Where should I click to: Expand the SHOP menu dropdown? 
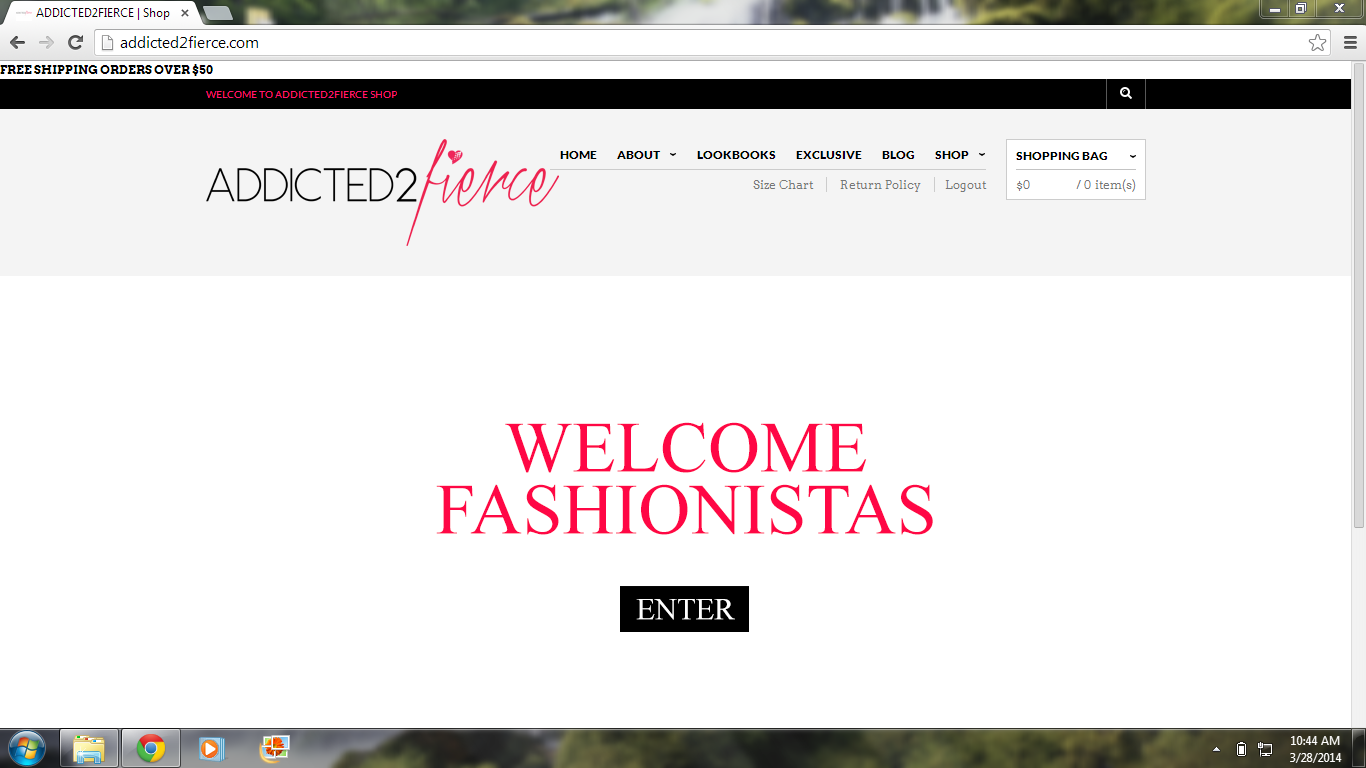click(x=960, y=155)
